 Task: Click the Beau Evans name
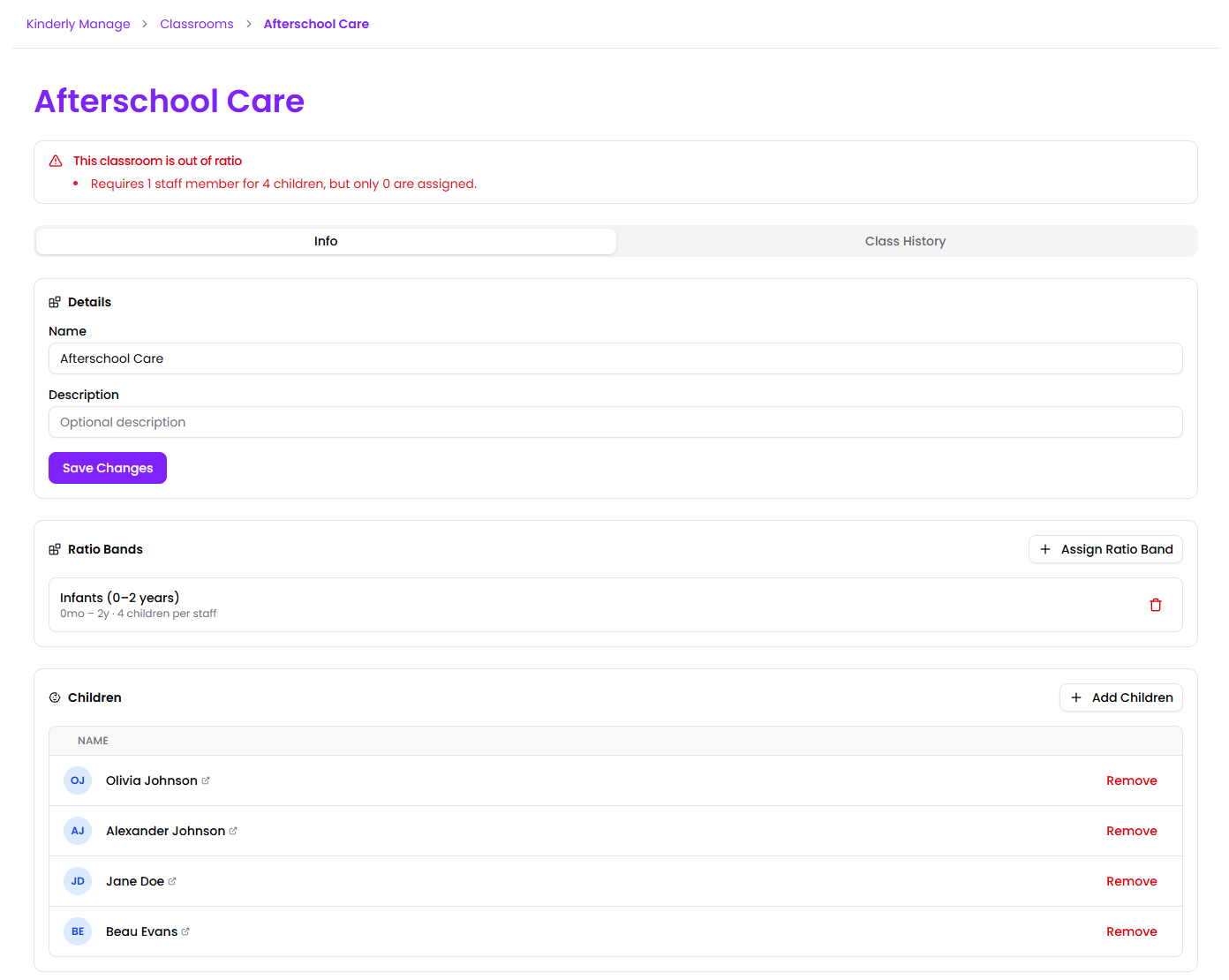(141, 931)
